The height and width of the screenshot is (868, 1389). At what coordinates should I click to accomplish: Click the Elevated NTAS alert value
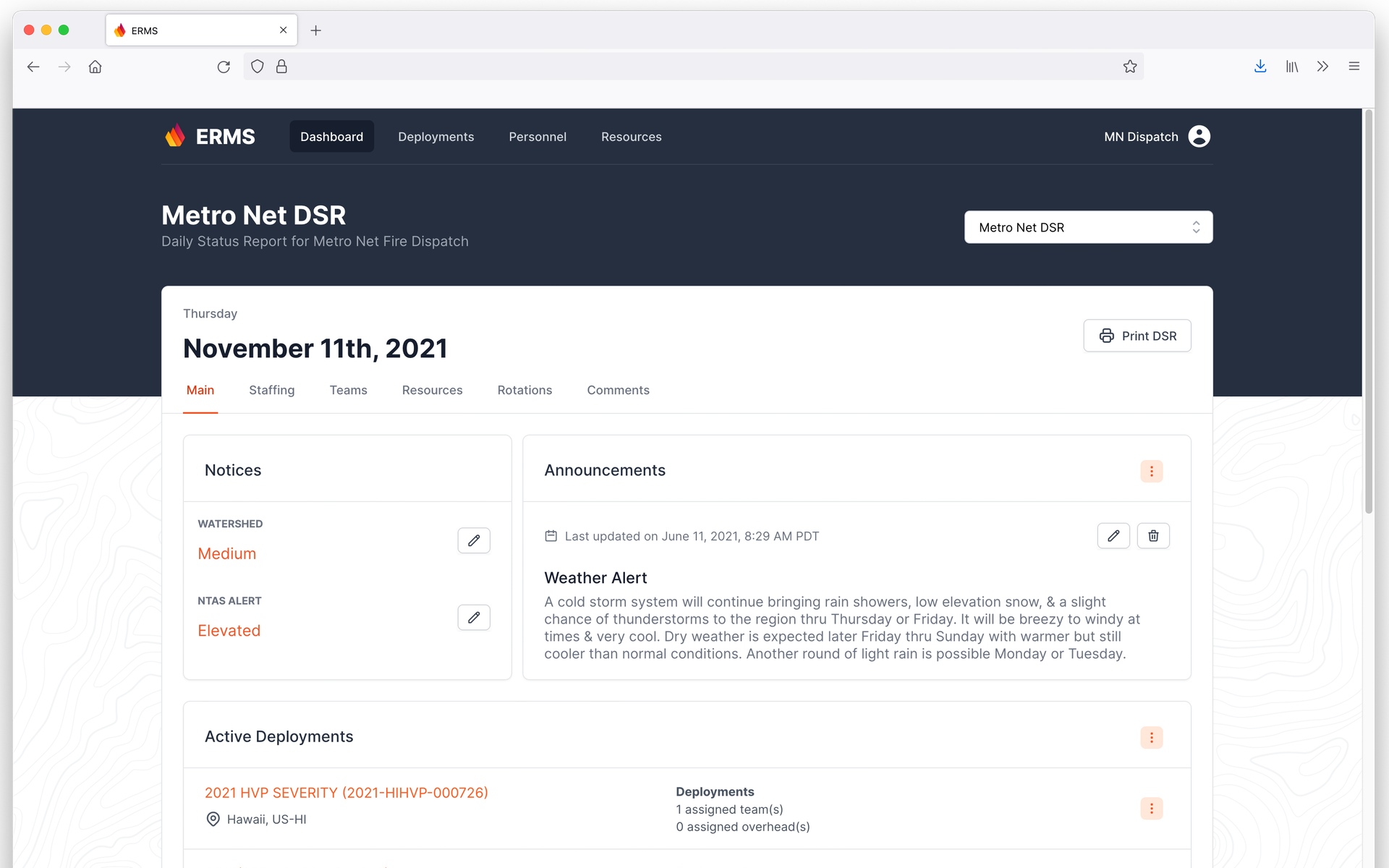click(x=229, y=631)
